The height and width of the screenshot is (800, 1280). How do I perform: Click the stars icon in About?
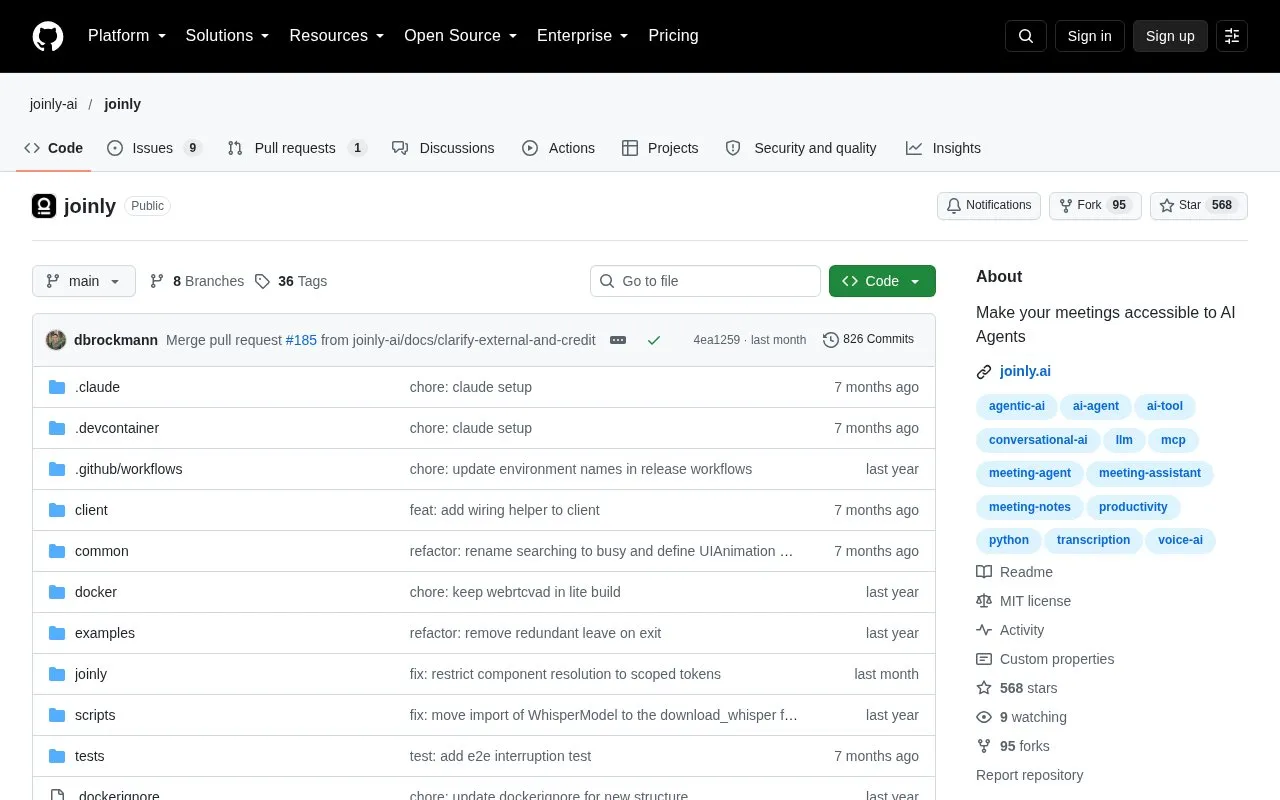tap(984, 688)
